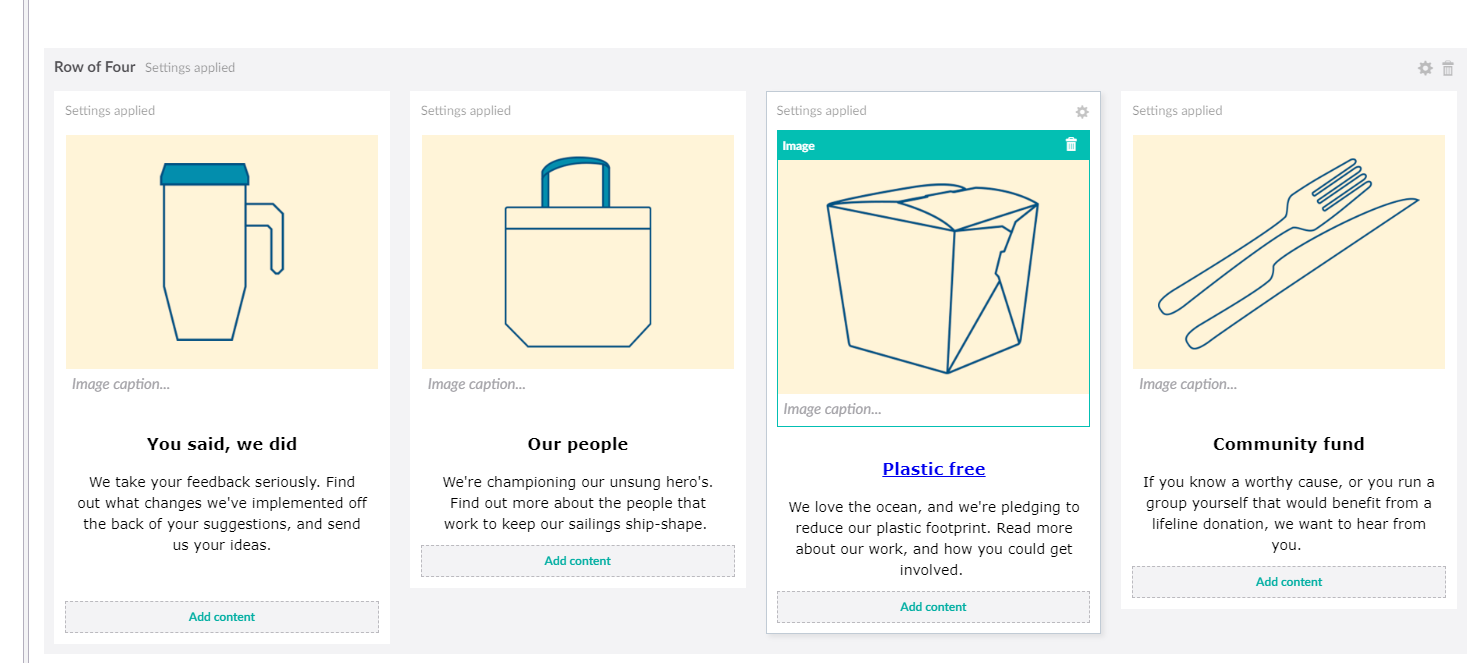This screenshot has height=663, width=1474.
Task: Delete the selected Image block trash icon
Action: (1071, 145)
